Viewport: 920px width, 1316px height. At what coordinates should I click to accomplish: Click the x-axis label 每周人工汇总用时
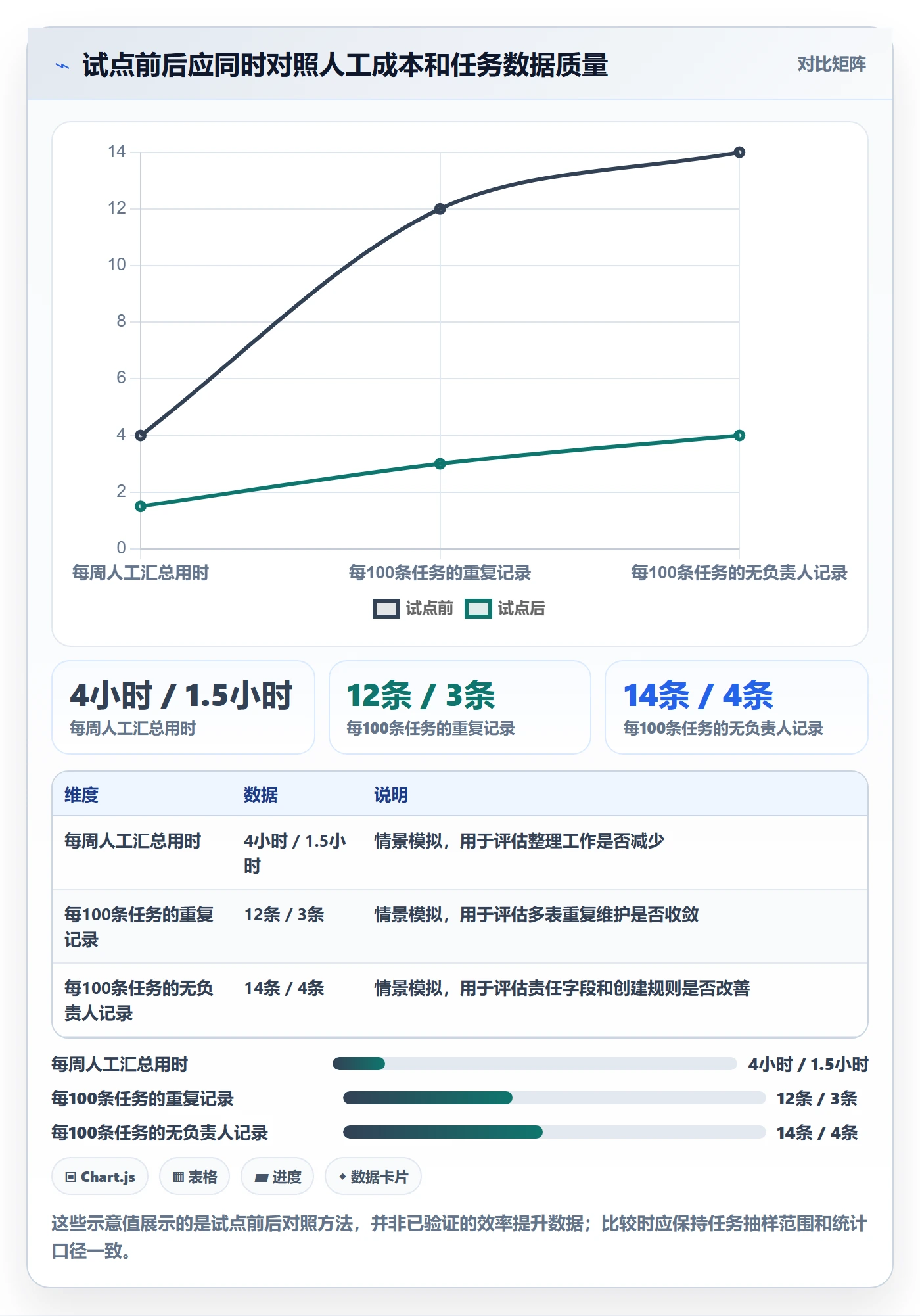[141, 573]
